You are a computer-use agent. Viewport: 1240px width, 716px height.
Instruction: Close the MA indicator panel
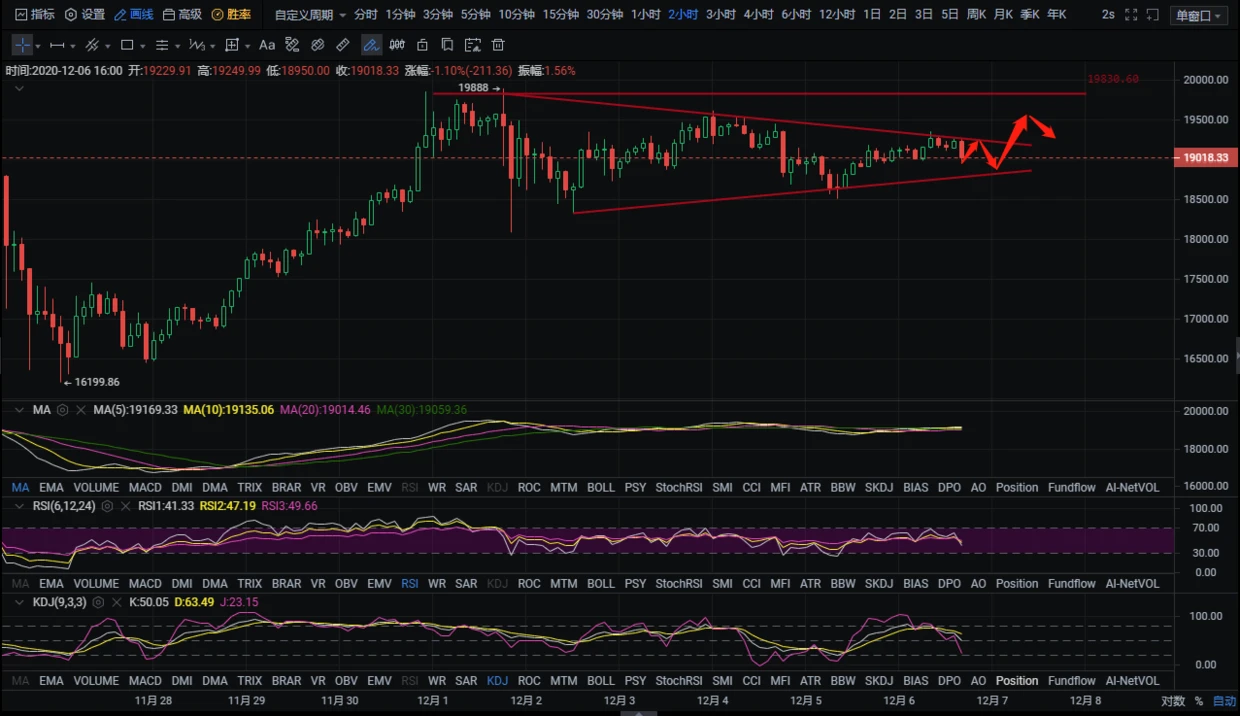pos(80,410)
